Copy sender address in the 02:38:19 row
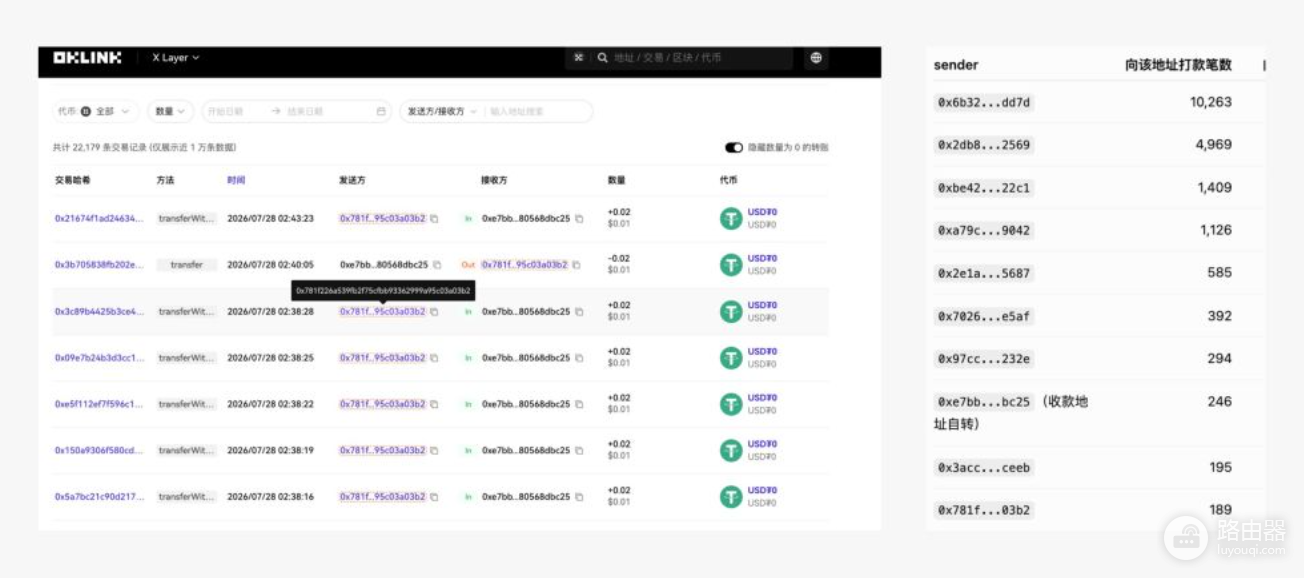 tap(434, 450)
